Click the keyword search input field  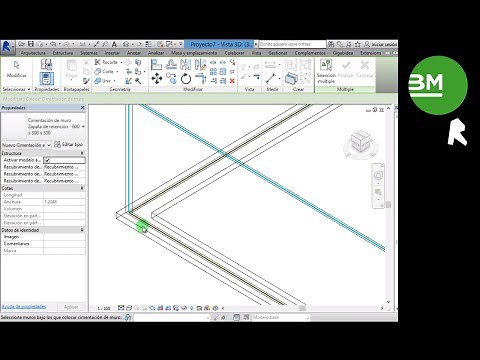pos(292,44)
